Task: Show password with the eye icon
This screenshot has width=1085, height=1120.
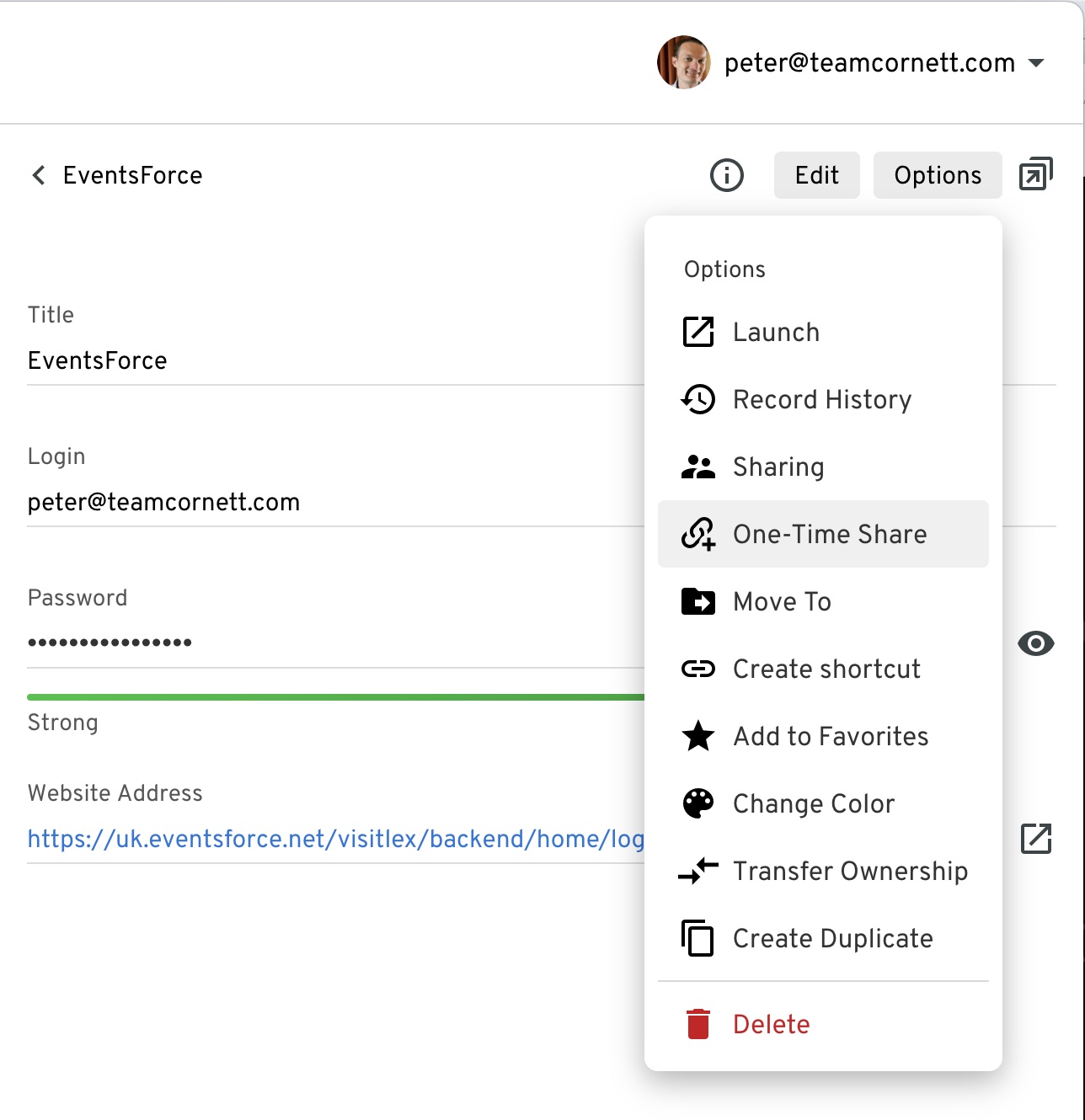Action: [1036, 643]
